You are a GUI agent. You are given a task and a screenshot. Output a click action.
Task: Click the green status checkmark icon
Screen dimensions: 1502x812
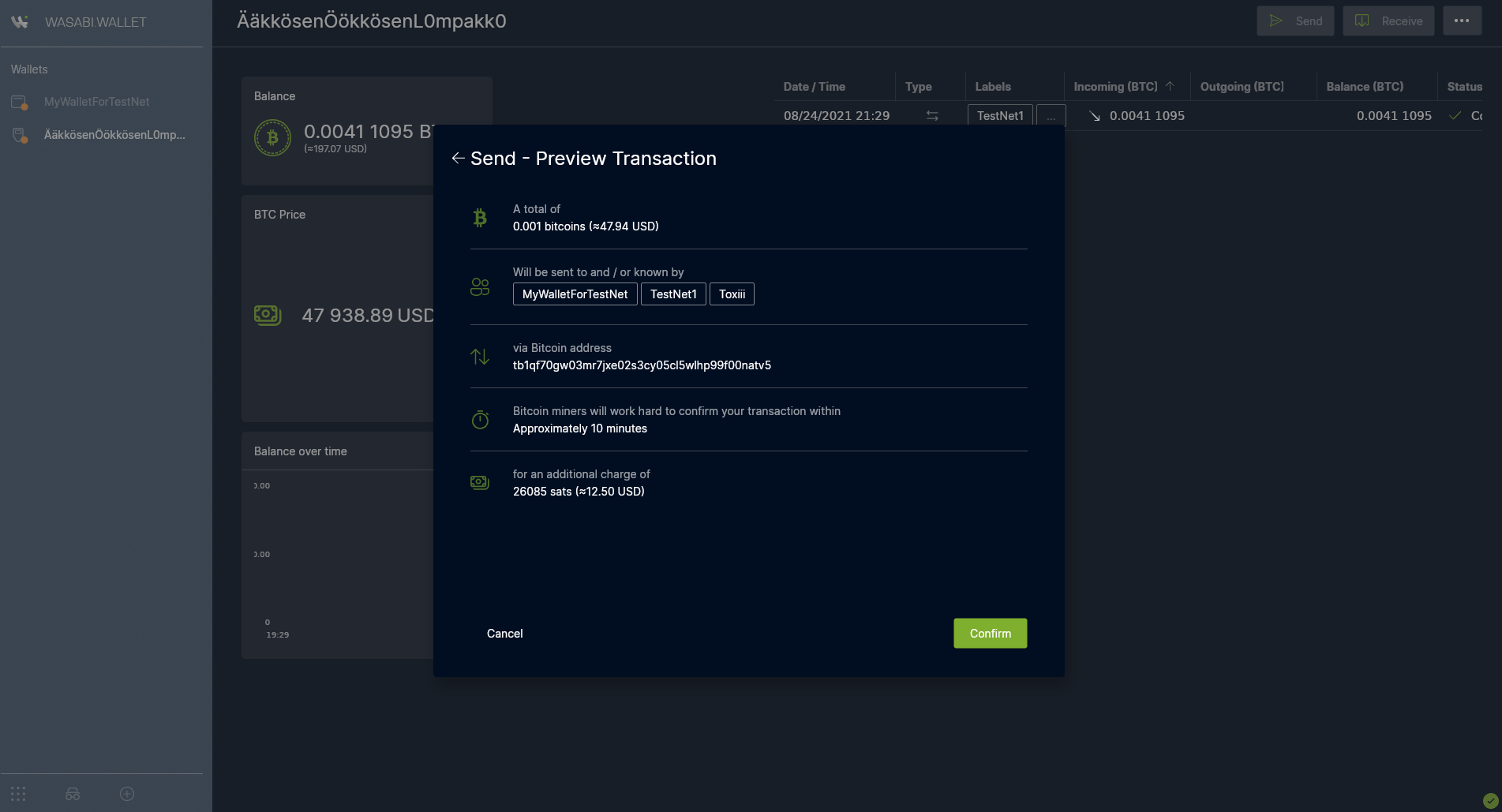[1490, 800]
